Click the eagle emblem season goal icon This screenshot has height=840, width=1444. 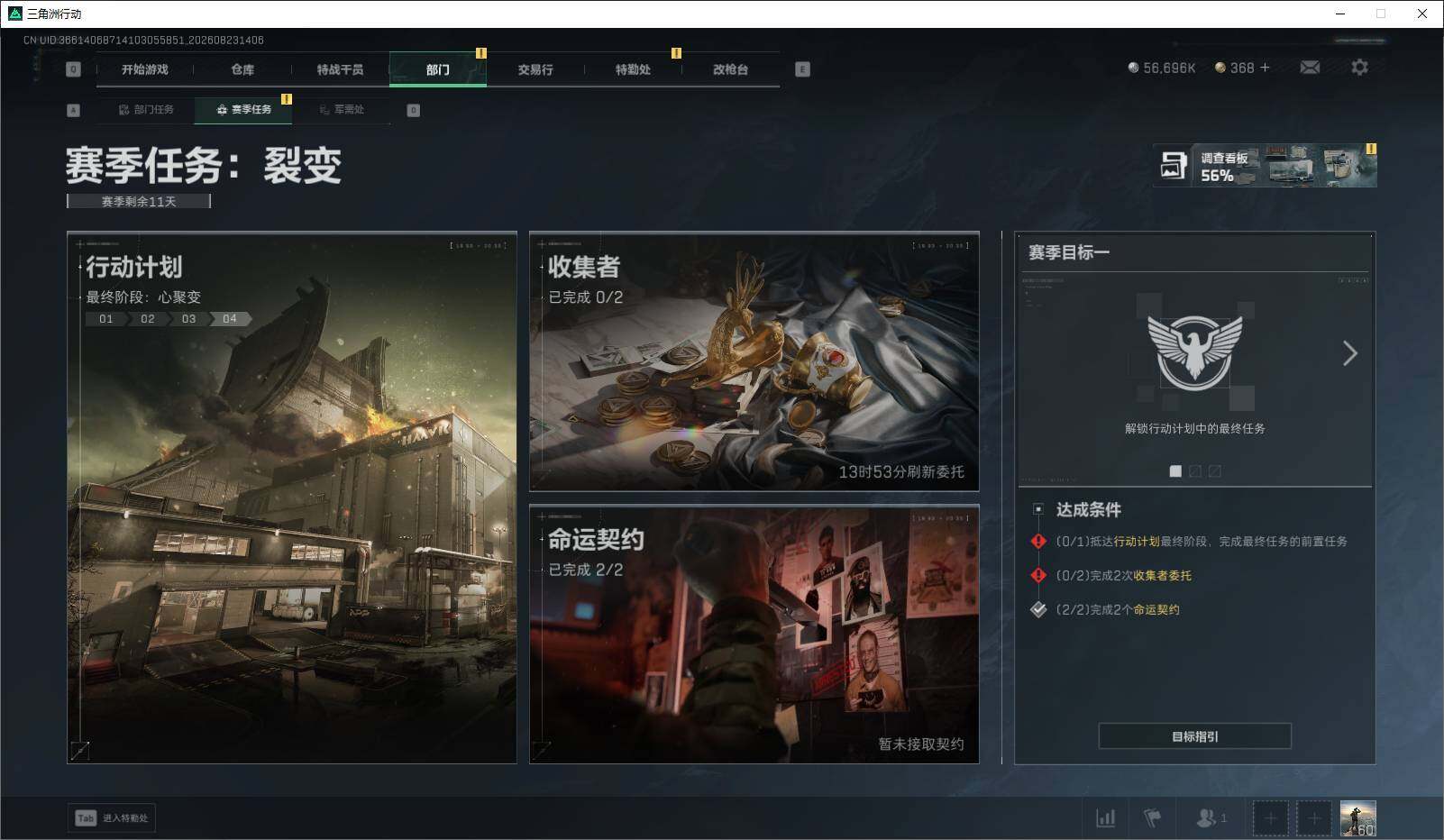point(1194,351)
